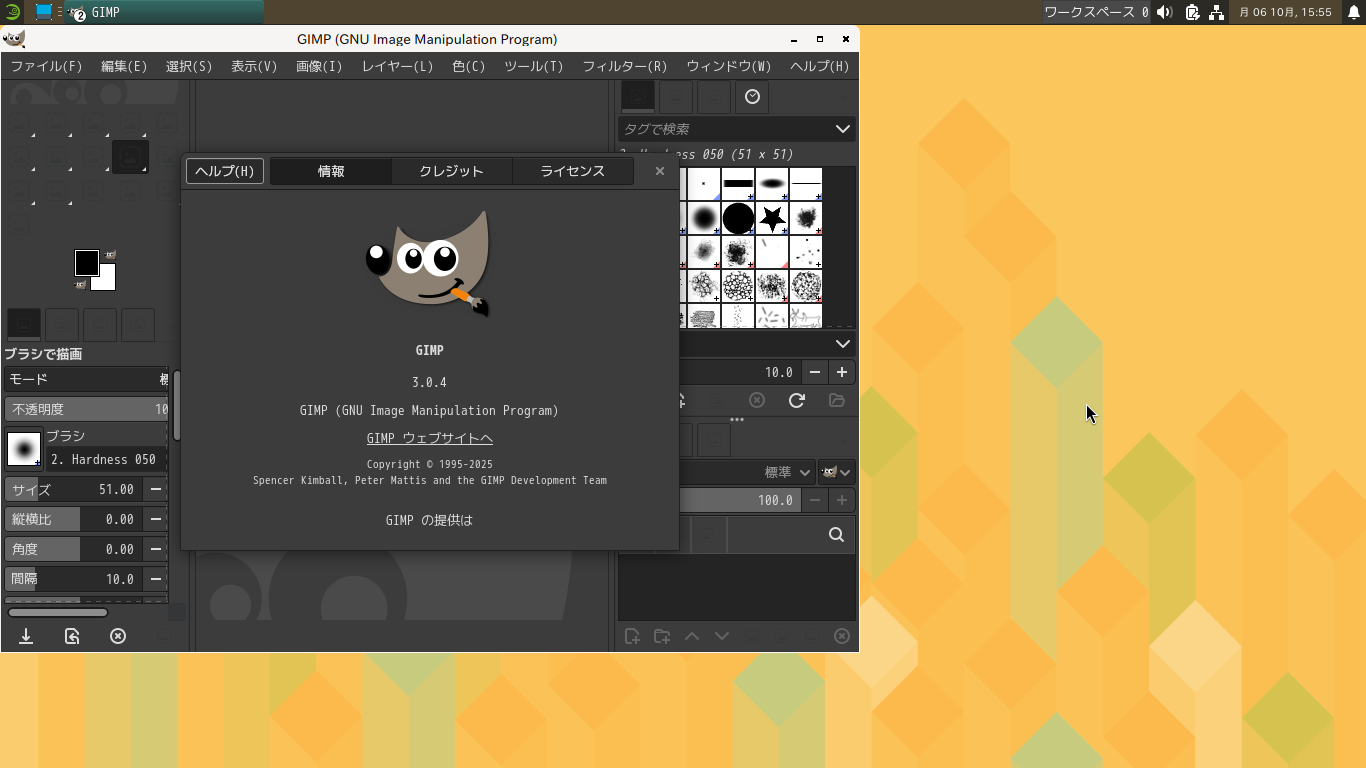The height and width of the screenshot is (768, 1366).
Task: Click the 角度 slider showing 0.00
Action: click(x=73, y=549)
